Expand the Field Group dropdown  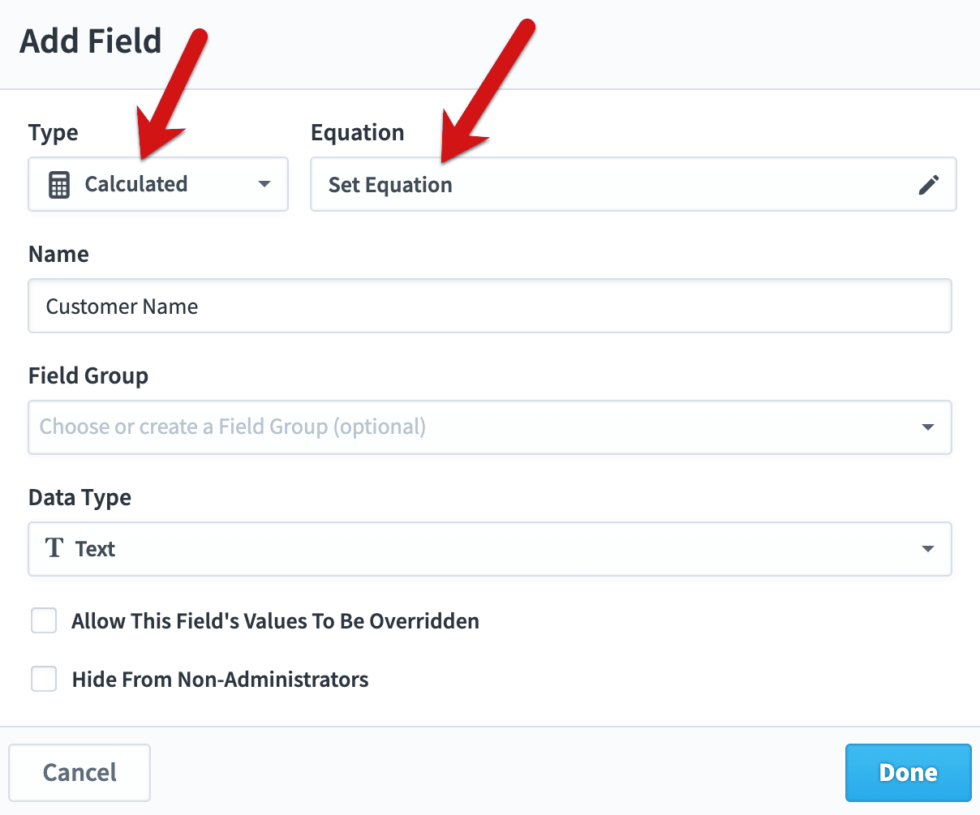[x=930, y=427]
